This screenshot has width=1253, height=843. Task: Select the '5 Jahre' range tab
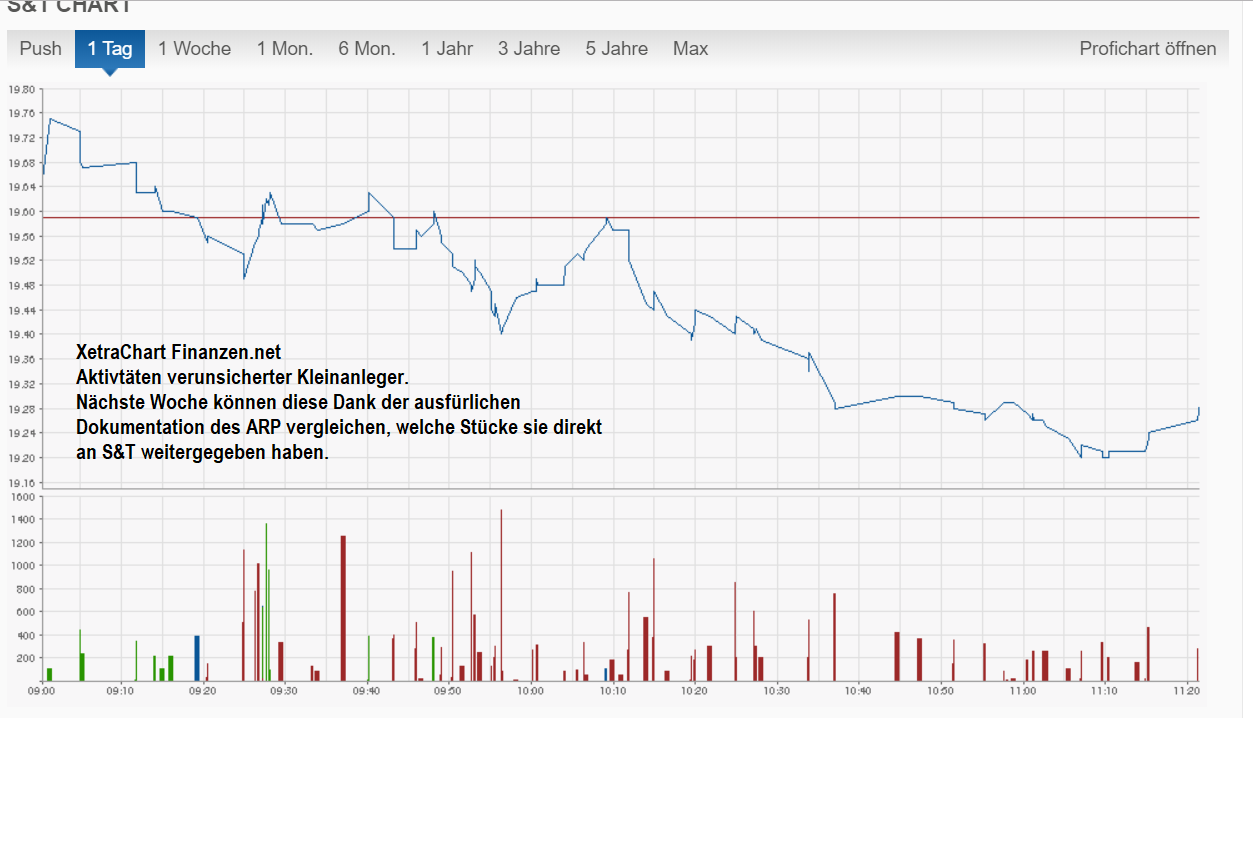click(x=616, y=47)
